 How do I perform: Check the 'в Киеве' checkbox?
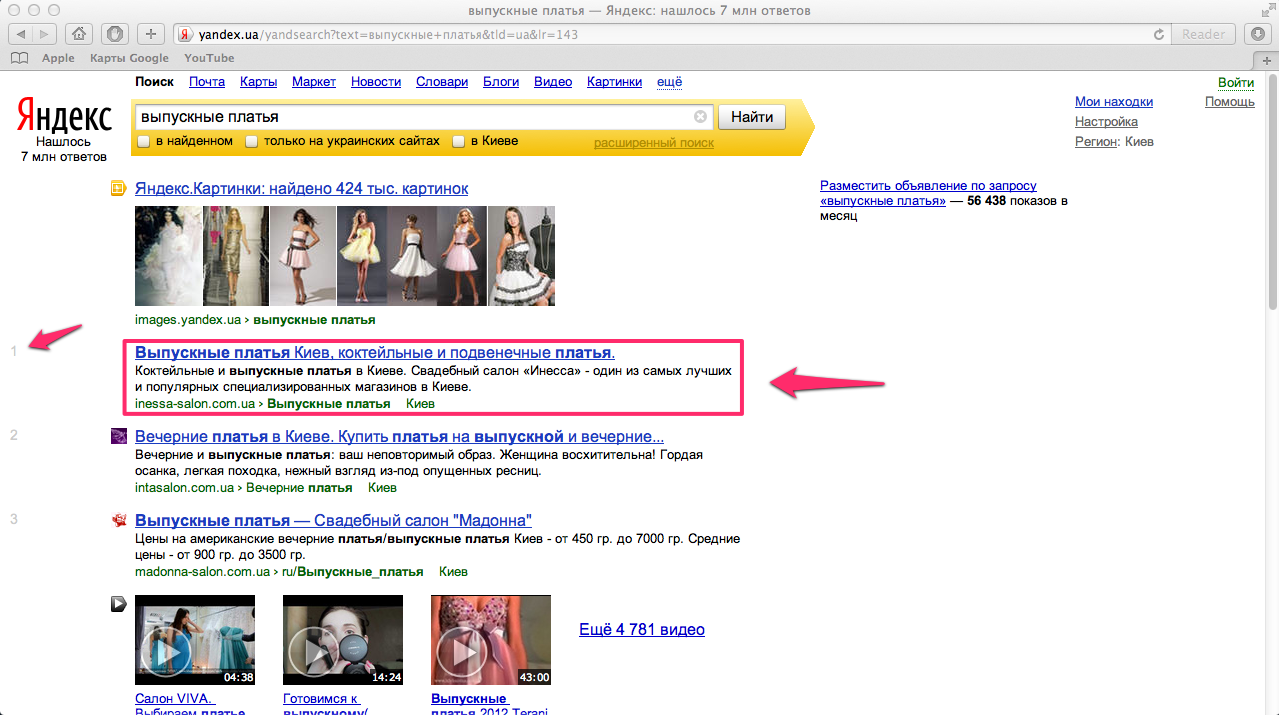click(x=459, y=141)
